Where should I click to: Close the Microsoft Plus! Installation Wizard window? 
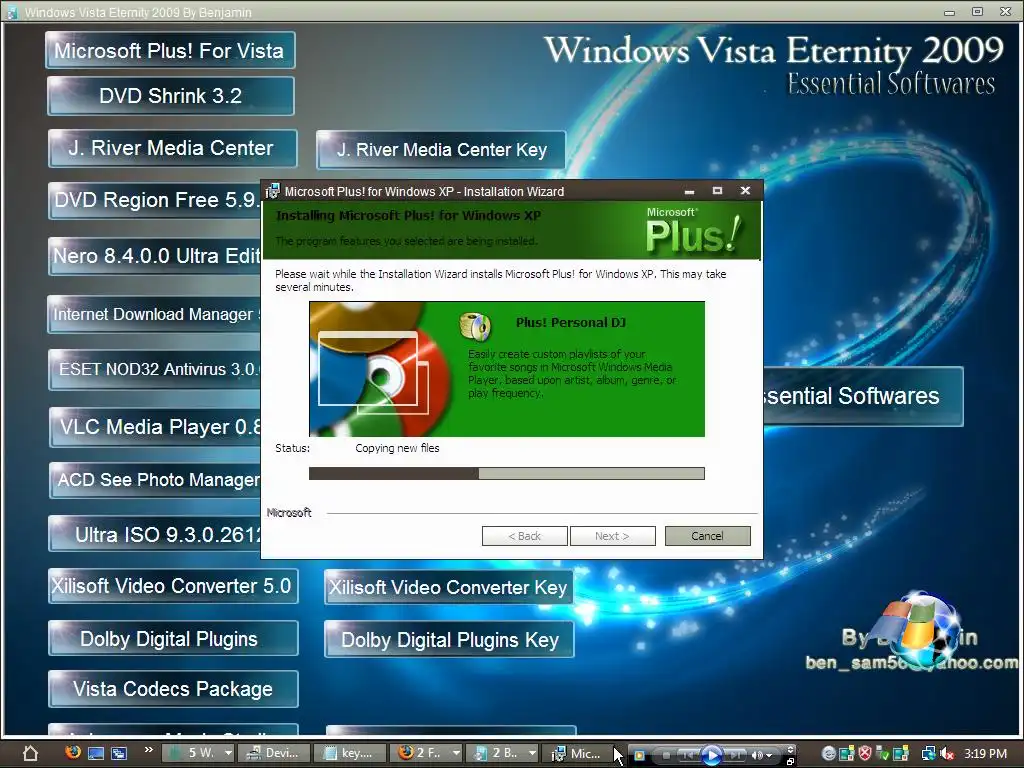click(745, 191)
